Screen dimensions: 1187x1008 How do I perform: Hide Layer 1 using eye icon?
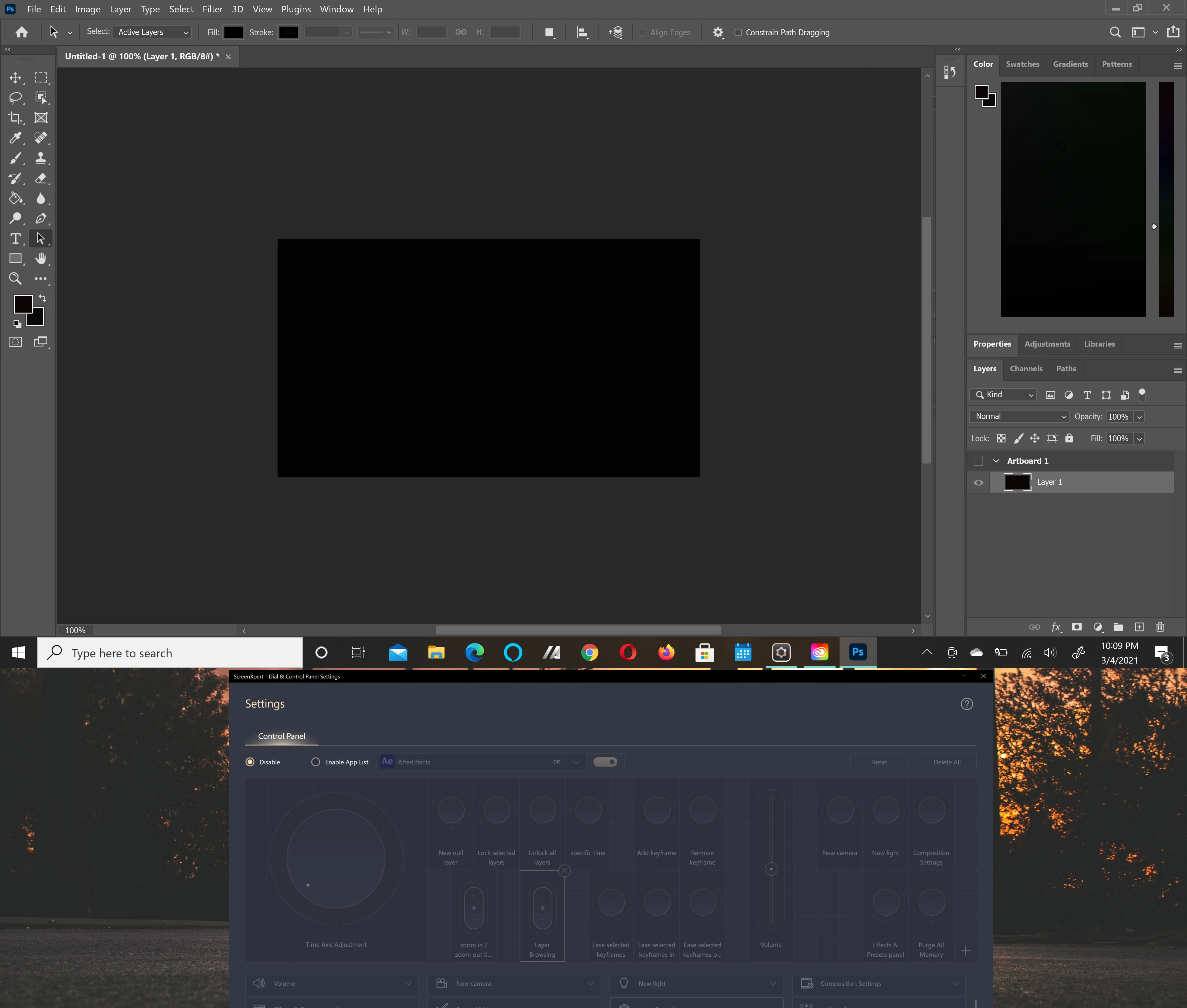coord(979,482)
